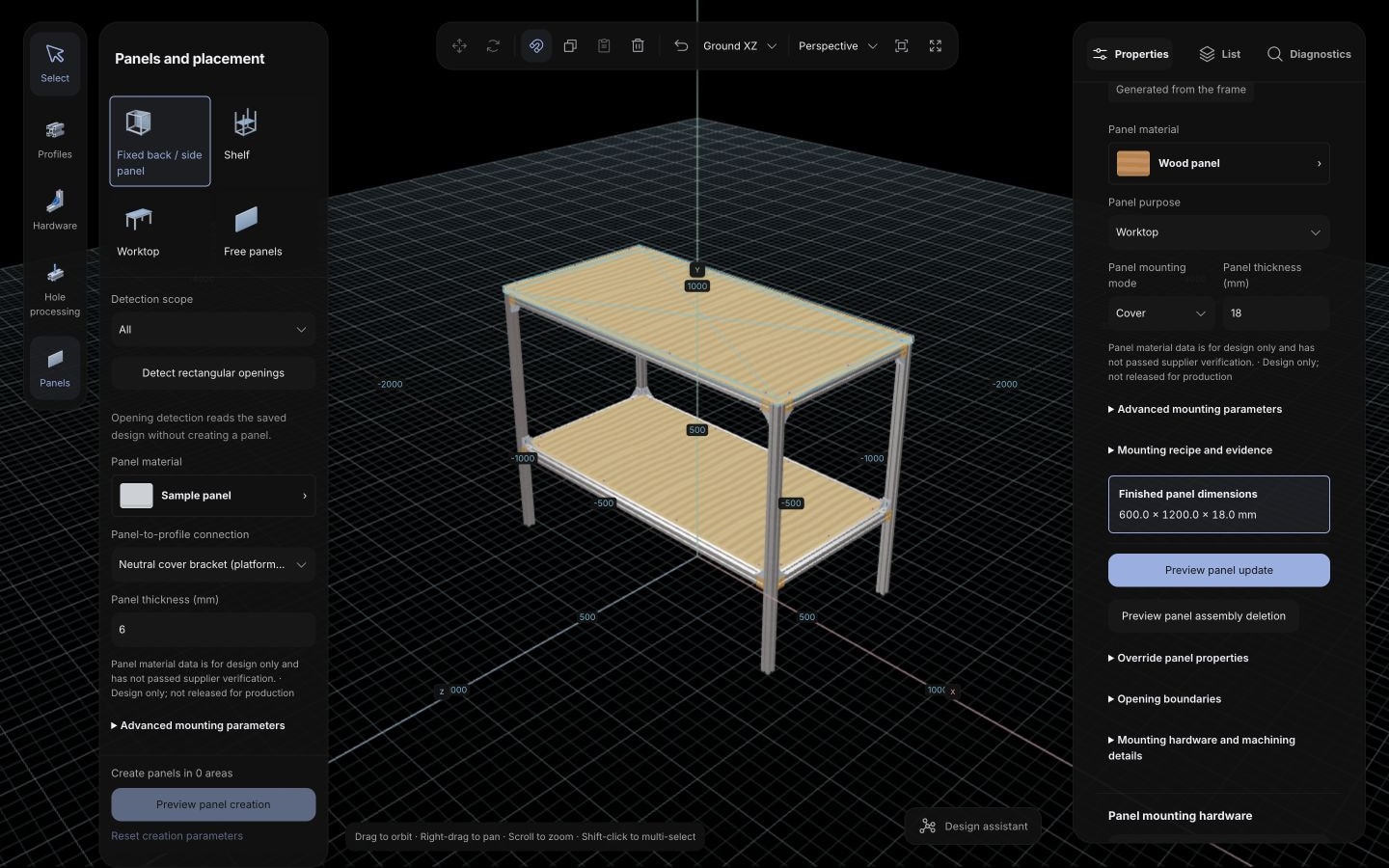Choose the Fixed back / side panel type
This screenshot has width=1389, height=868.
pyautogui.click(x=160, y=141)
